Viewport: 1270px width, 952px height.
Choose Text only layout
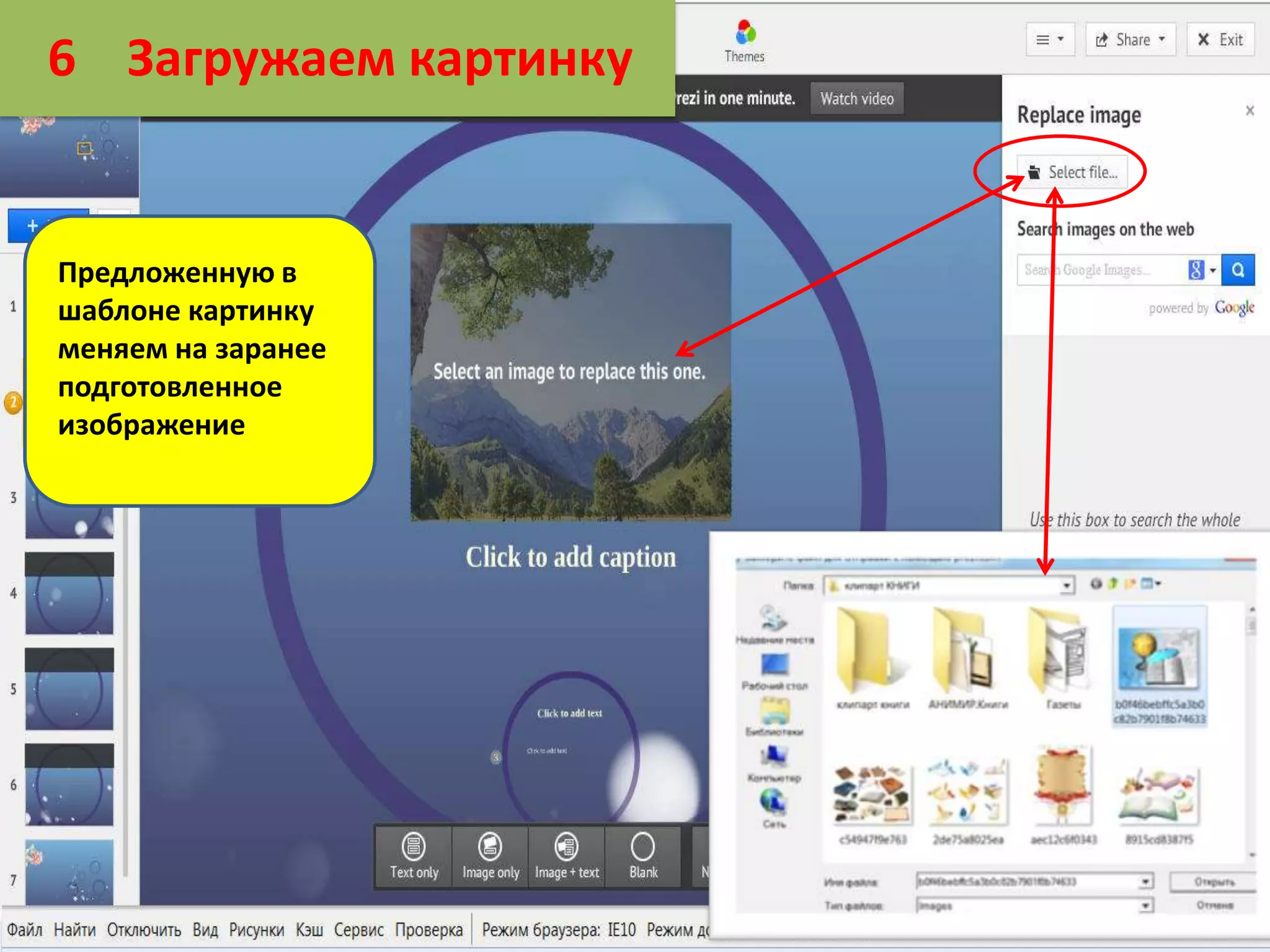414,857
